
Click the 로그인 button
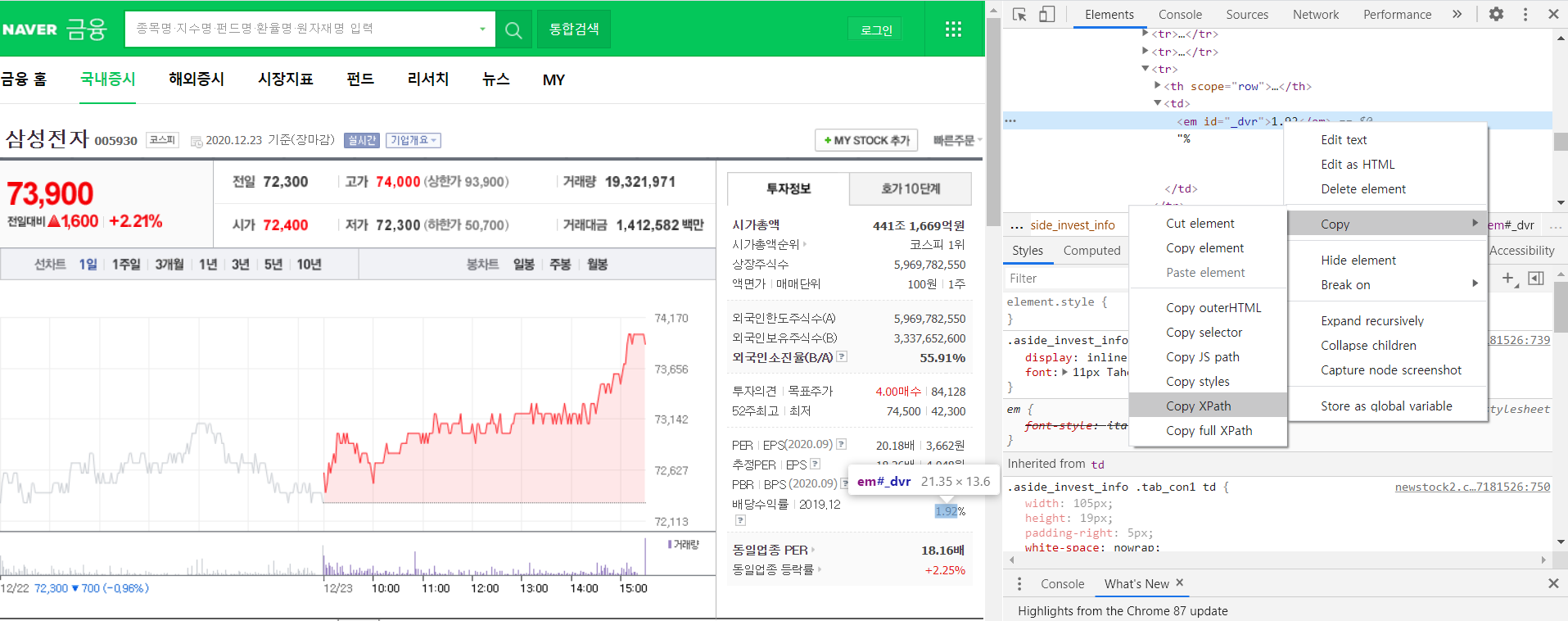pyautogui.click(x=876, y=29)
